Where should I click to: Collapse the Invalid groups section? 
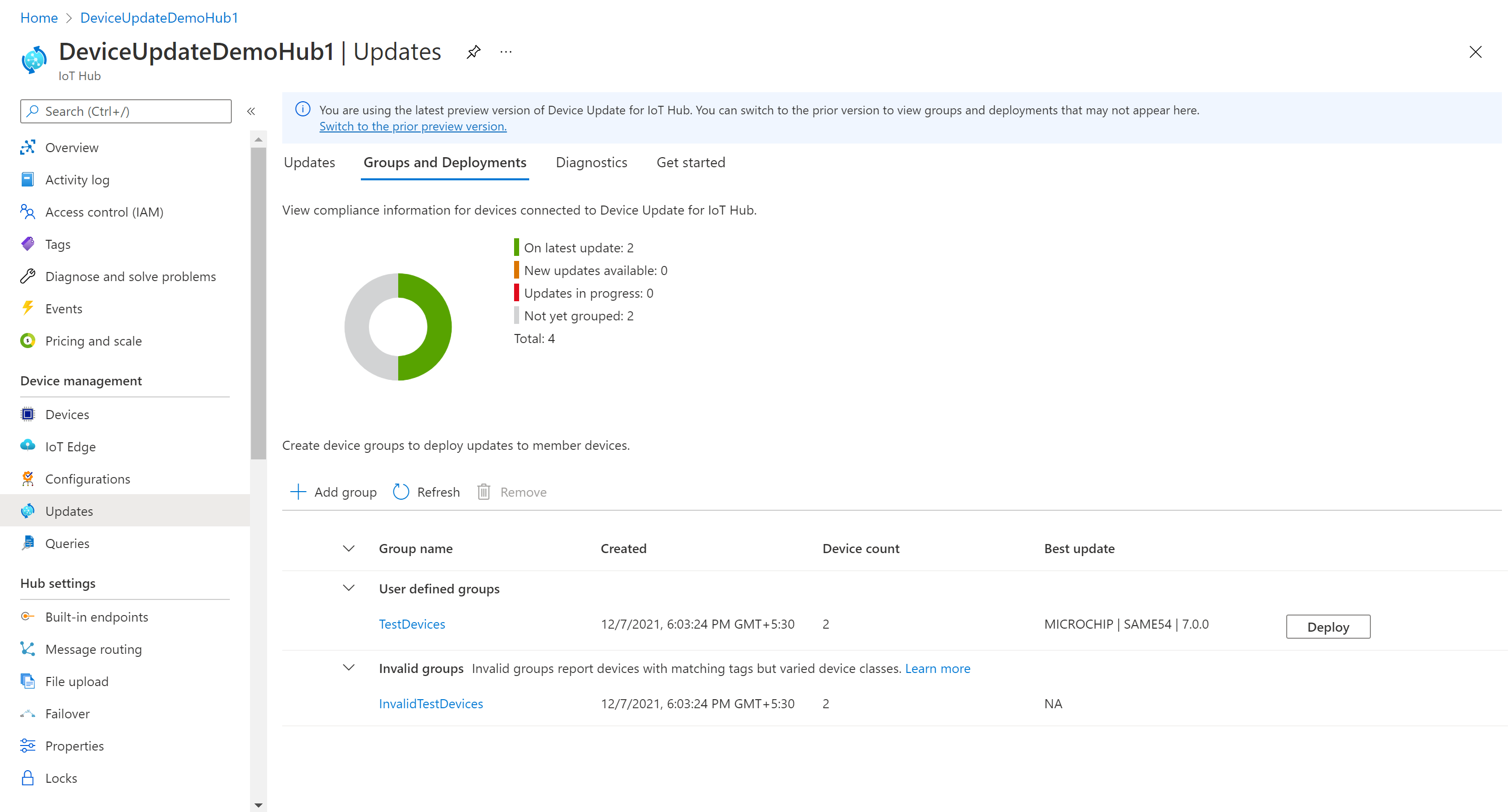[x=349, y=667]
